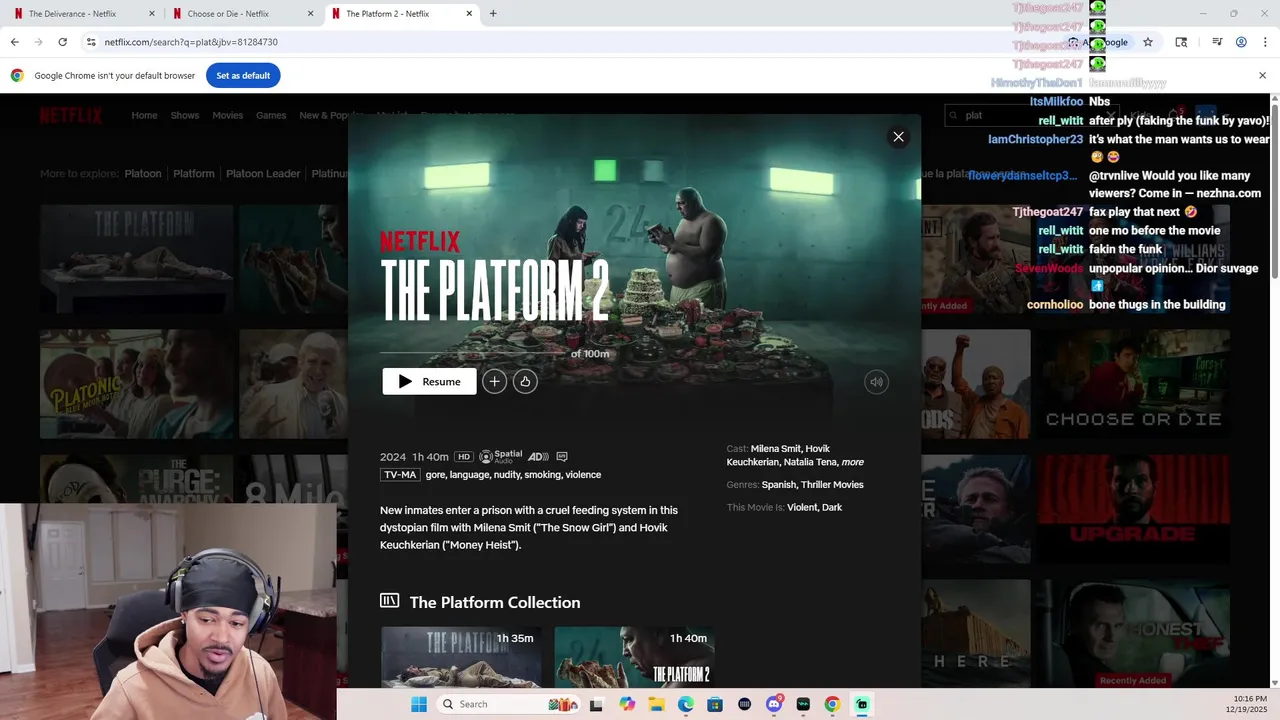Toggle the trailer sound speaker icon
1280x720 pixels.
tap(876, 381)
